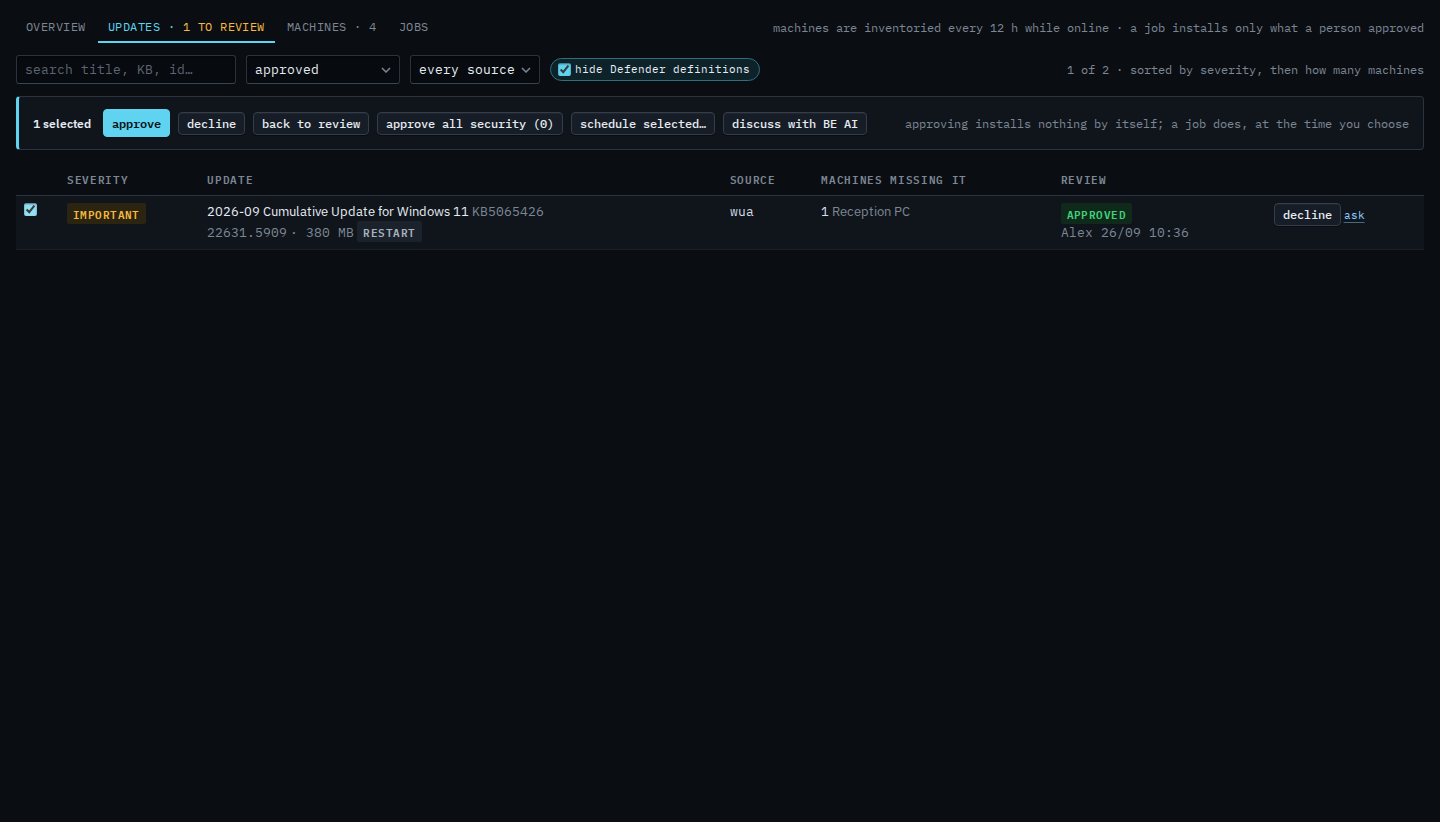Click the KB5065426 identifier
Image resolution: width=1440 pixels, height=822 pixels.
coord(508,211)
